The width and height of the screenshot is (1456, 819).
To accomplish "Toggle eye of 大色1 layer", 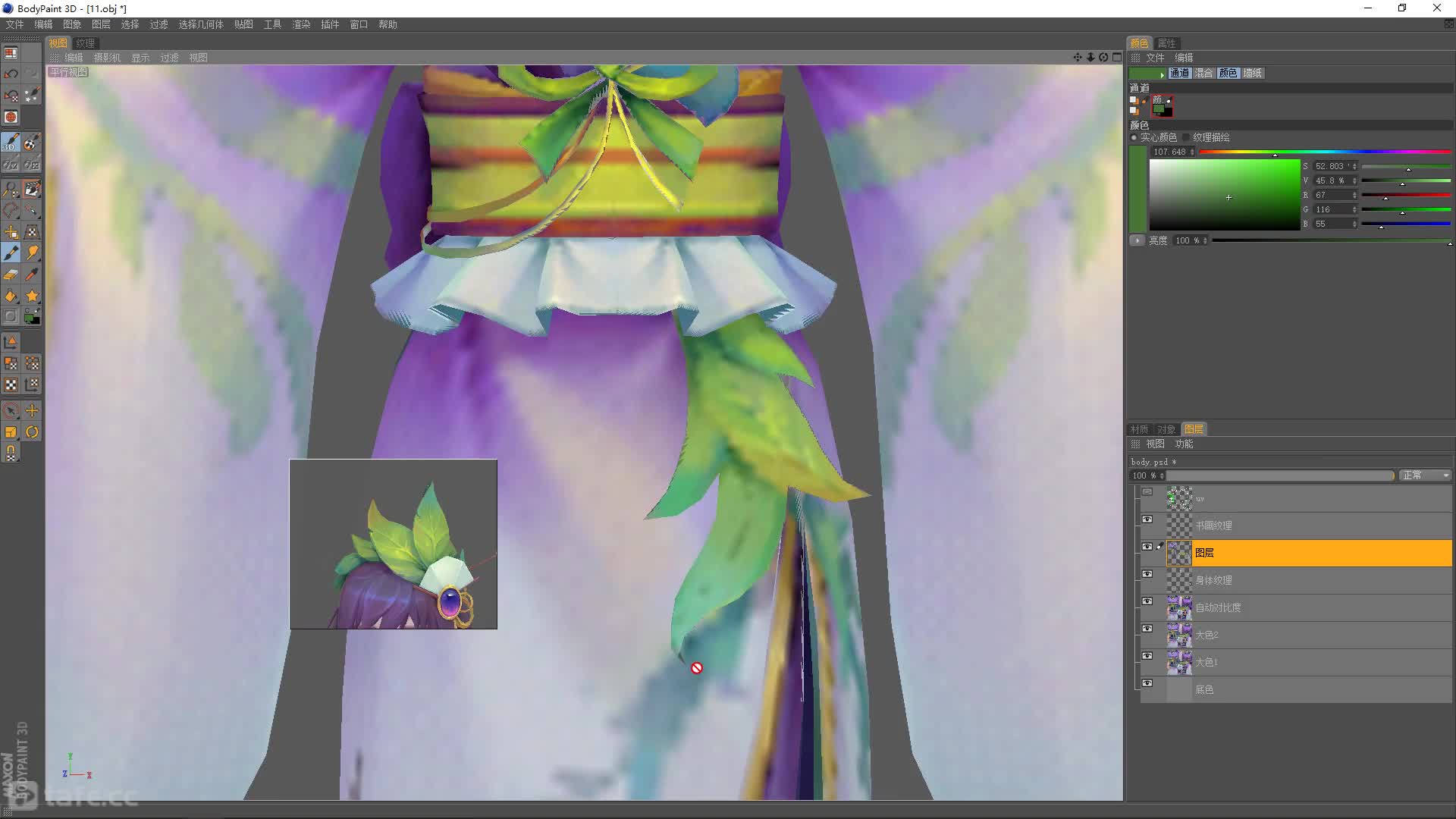I will [1147, 656].
